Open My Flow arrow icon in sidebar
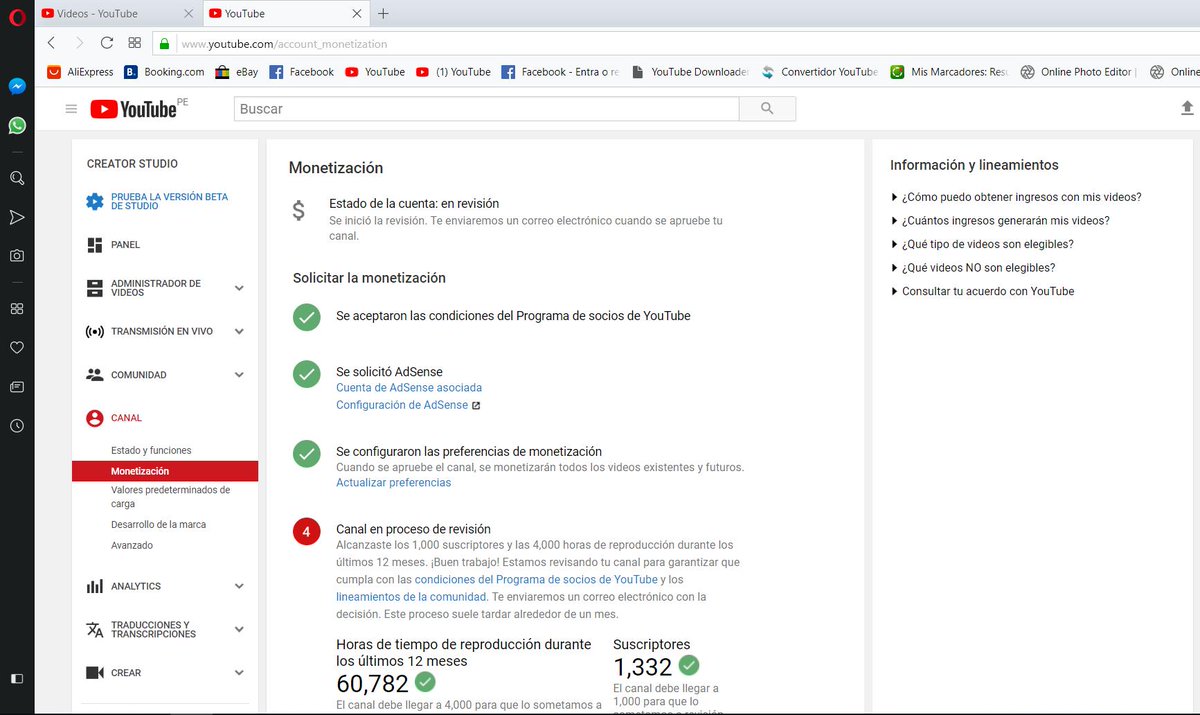 (17, 217)
